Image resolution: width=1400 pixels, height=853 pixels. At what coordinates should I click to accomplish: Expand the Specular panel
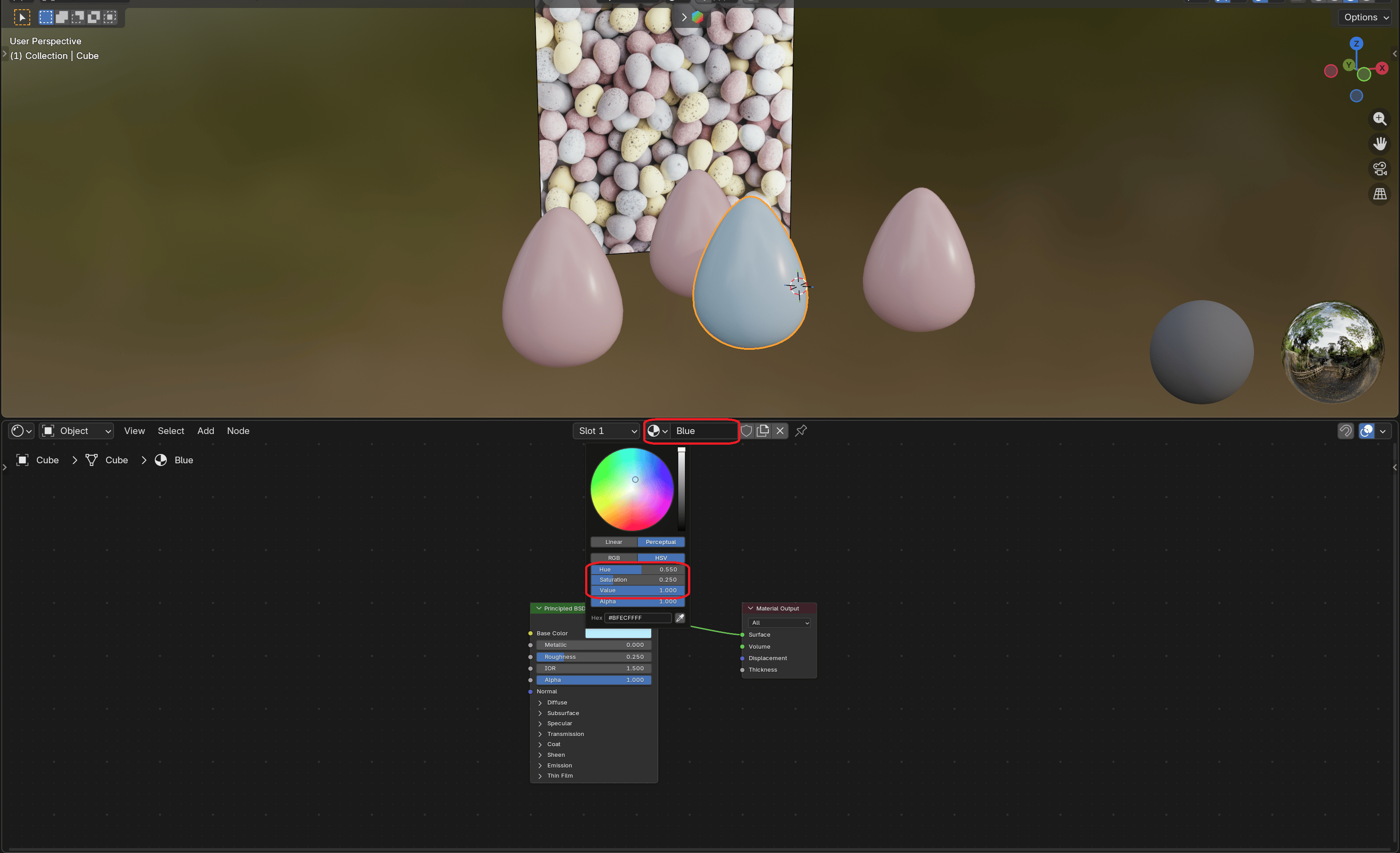[540, 724]
